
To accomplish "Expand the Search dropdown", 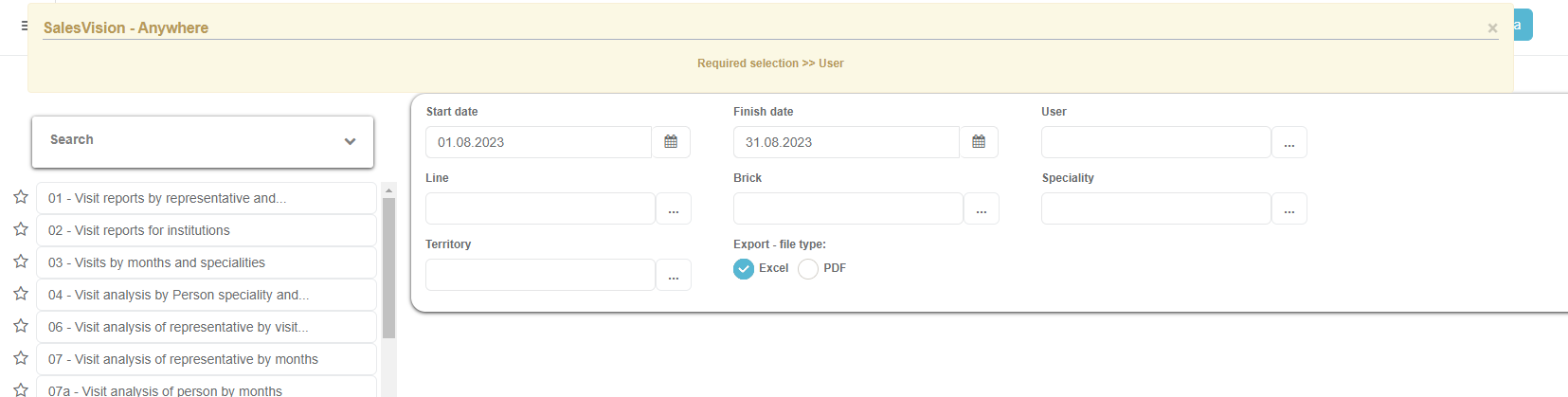I will pyautogui.click(x=350, y=141).
